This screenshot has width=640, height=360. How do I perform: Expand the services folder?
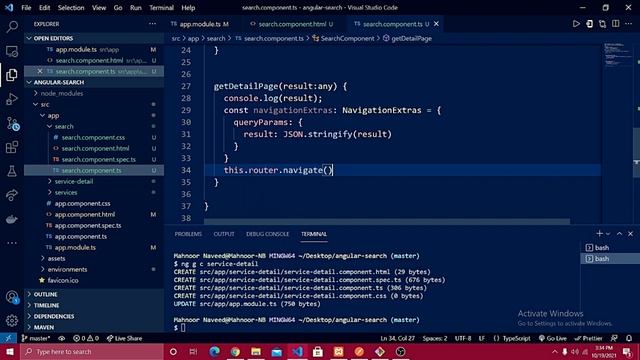(x=66, y=192)
